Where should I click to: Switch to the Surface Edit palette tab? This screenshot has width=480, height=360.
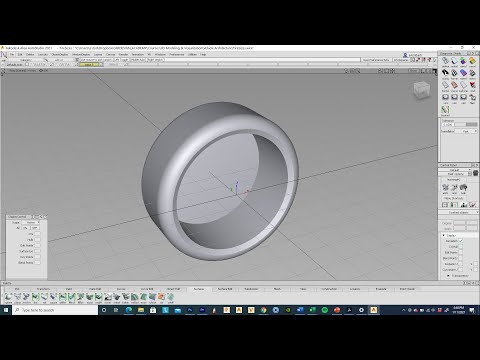225,289
